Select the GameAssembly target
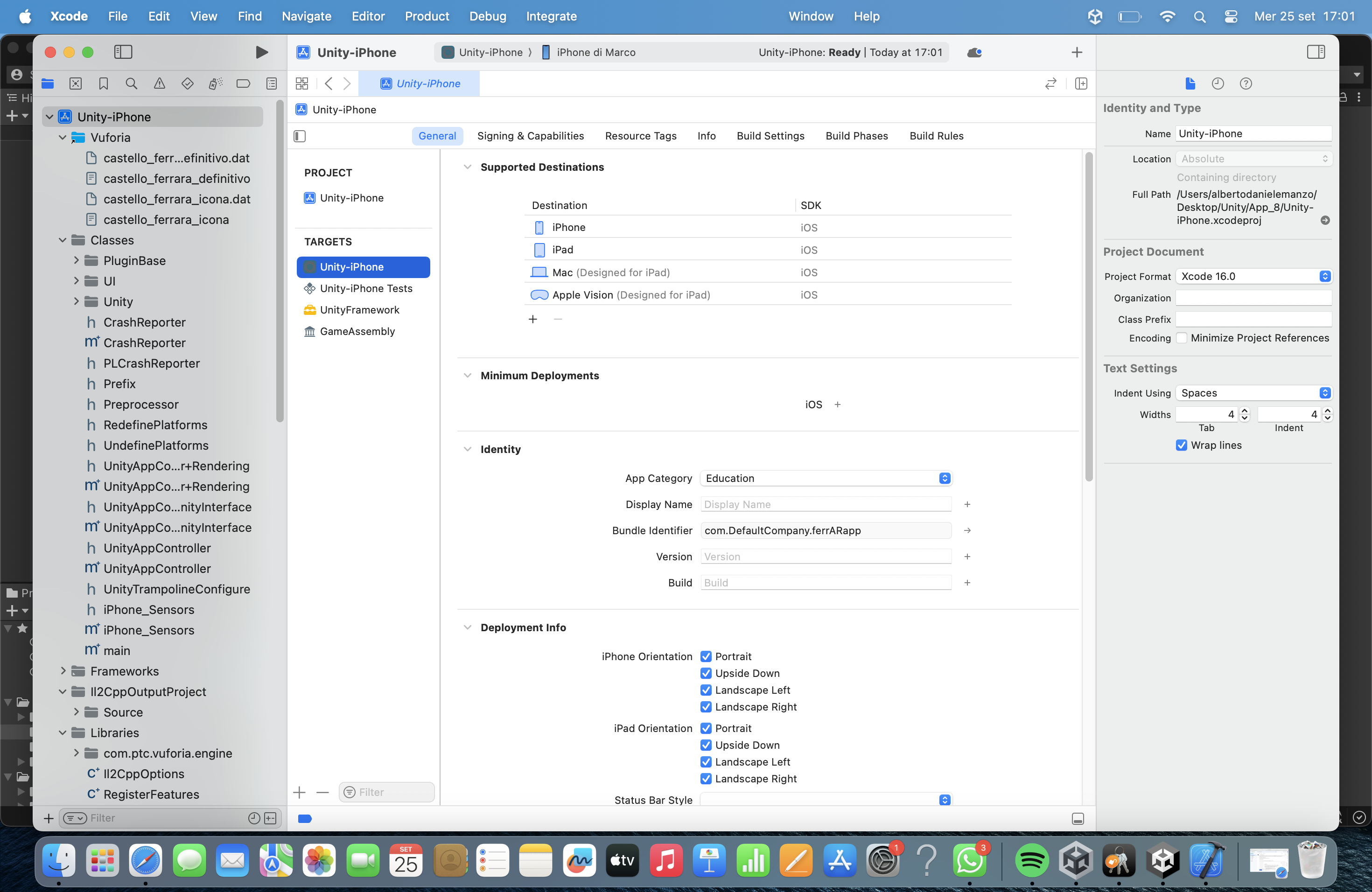The height and width of the screenshot is (892, 1372). tap(363, 331)
